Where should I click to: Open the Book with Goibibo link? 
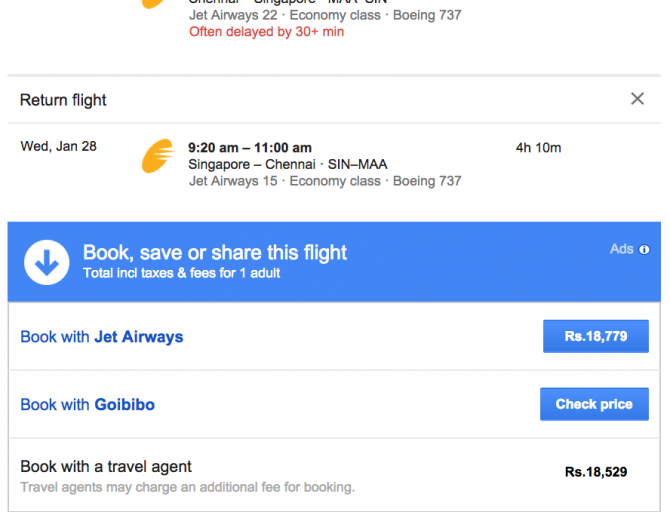tap(88, 405)
